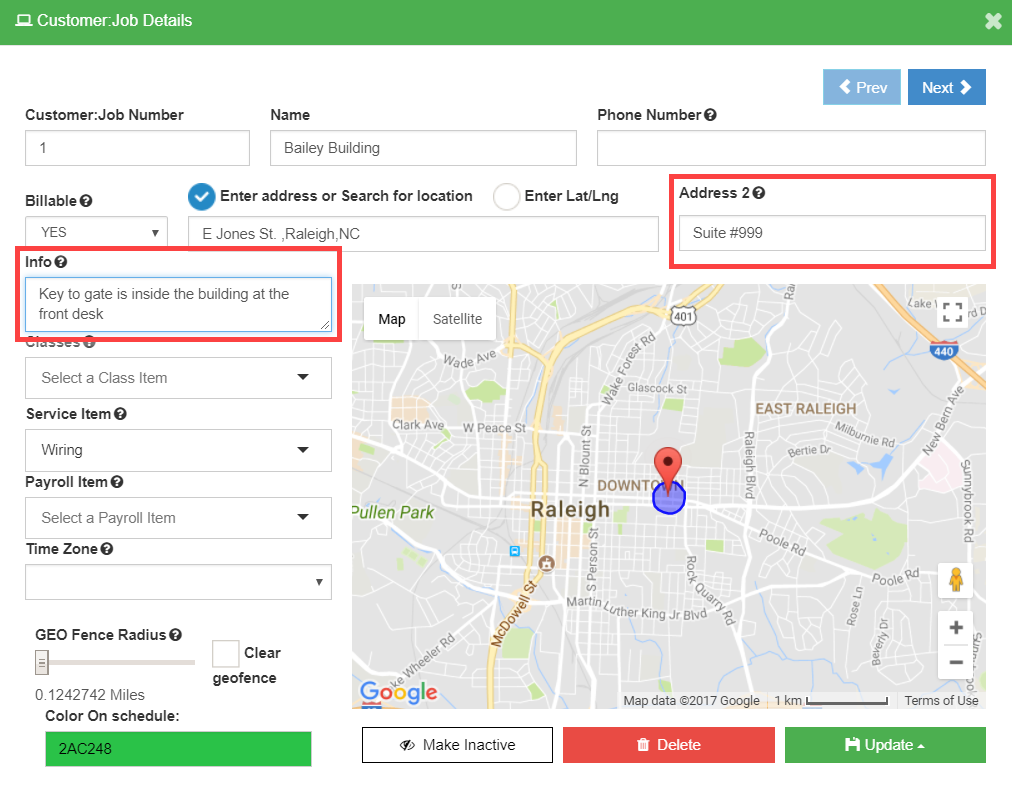Zoom in using the map plus icon
Screen dimensions: 1012x809
pyautogui.click(x=956, y=627)
